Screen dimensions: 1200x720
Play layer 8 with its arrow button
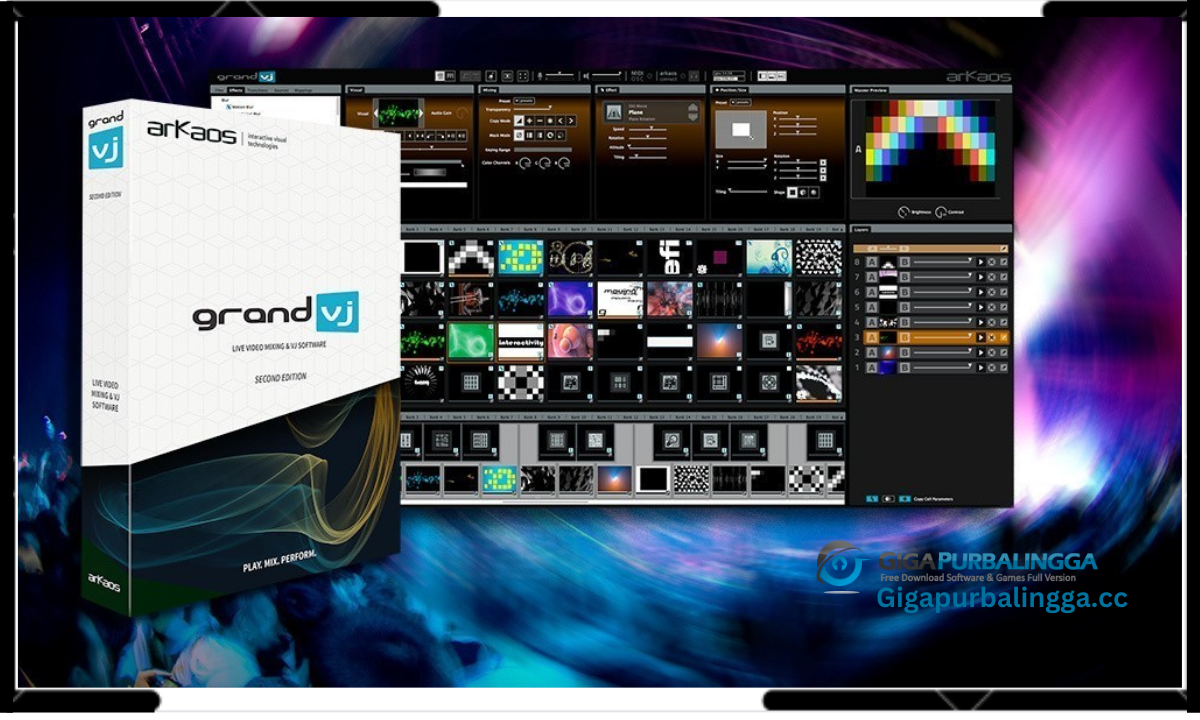(981, 262)
